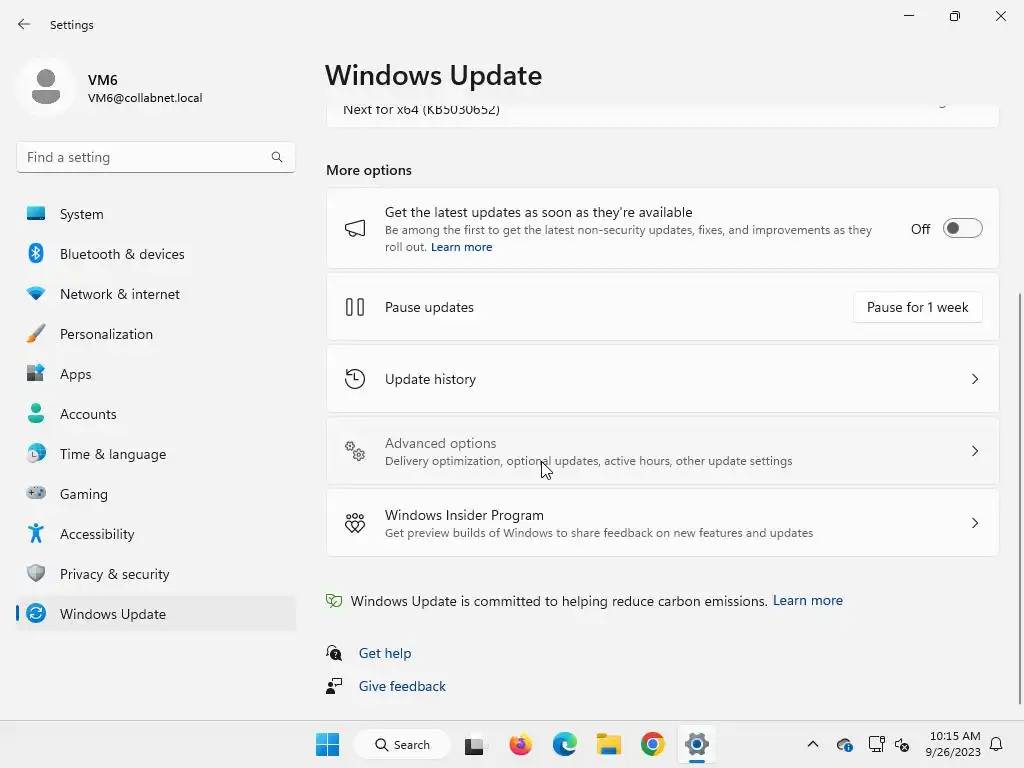Viewport: 1024px width, 768px height.
Task: Click the Time & language globe icon
Action: (x=36, y=453)
